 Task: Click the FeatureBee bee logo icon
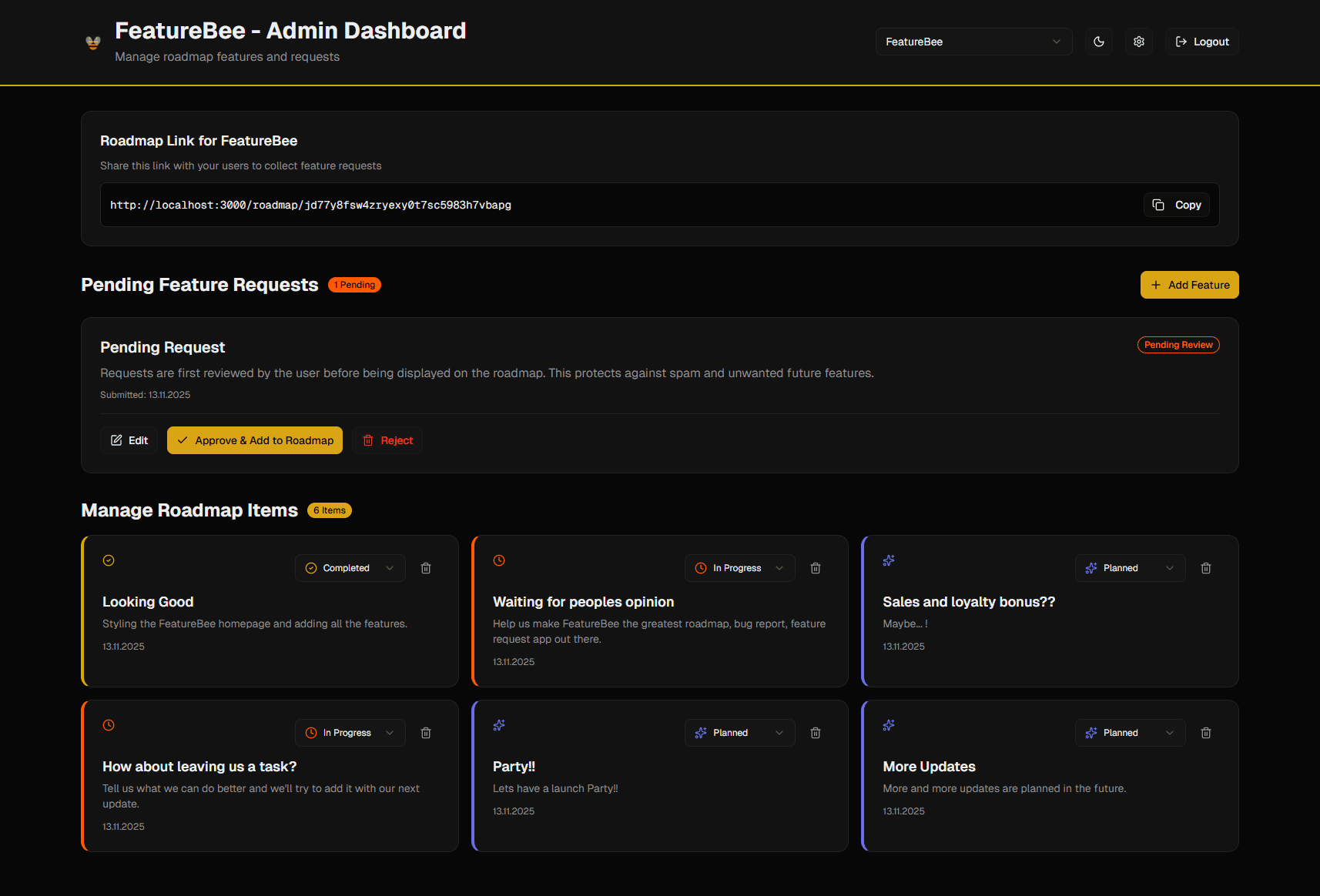click(92, 42)
